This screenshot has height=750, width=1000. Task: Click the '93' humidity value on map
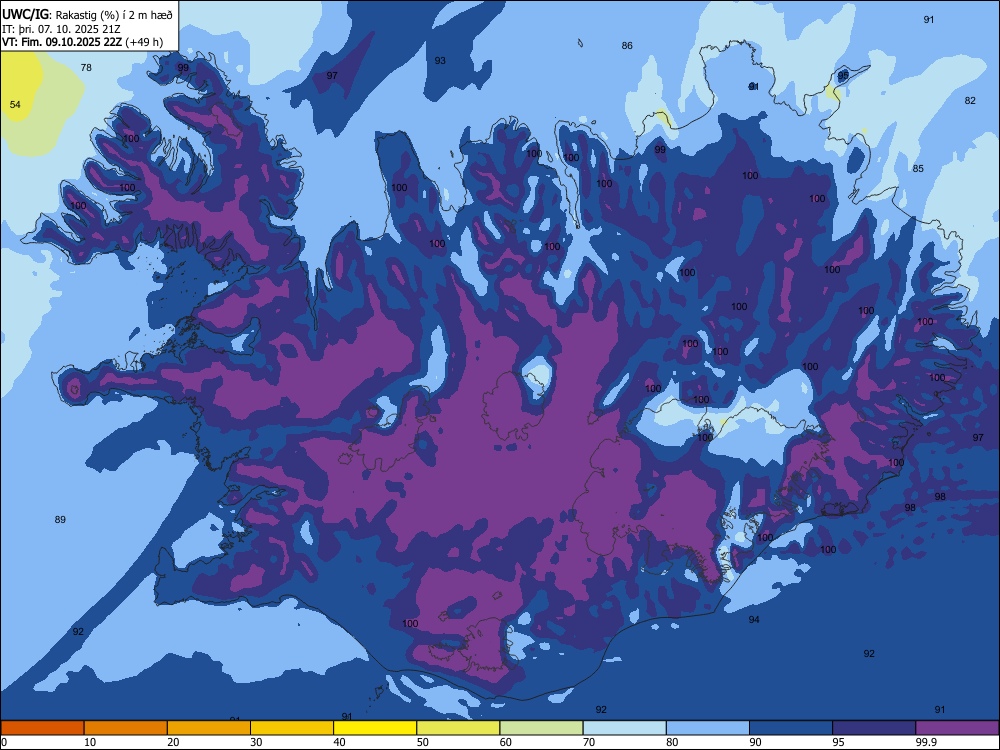point(440,61)
